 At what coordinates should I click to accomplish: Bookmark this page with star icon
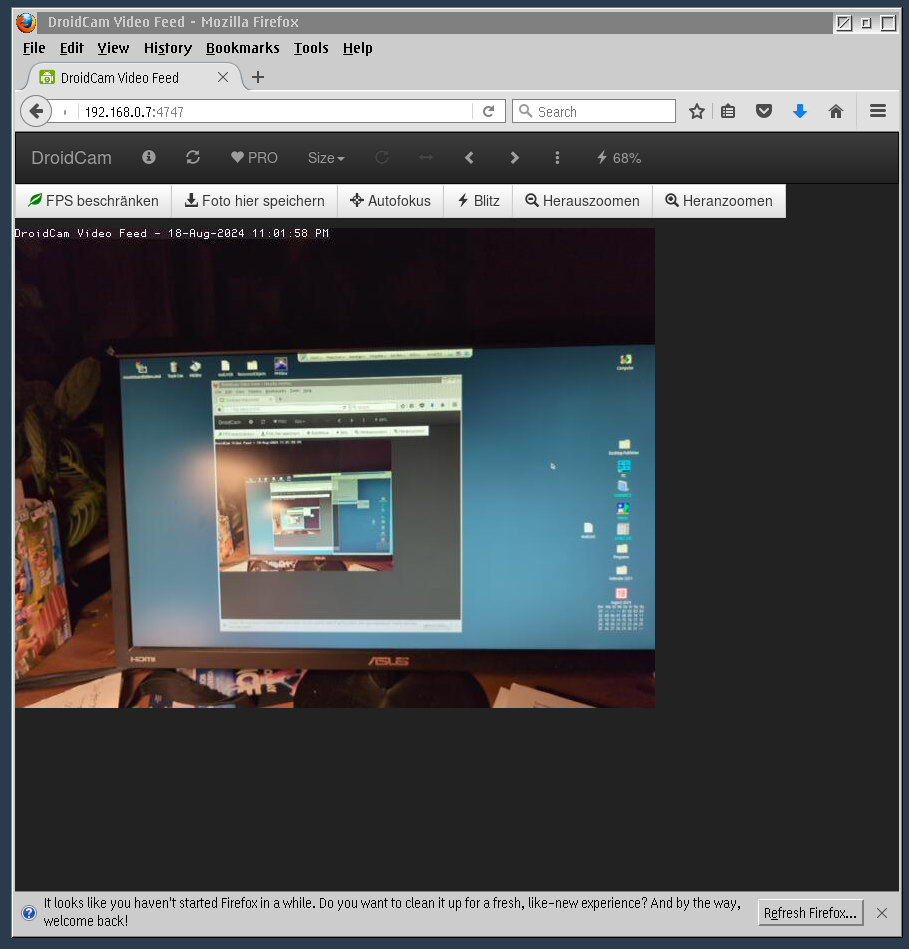tap(697, 111)
